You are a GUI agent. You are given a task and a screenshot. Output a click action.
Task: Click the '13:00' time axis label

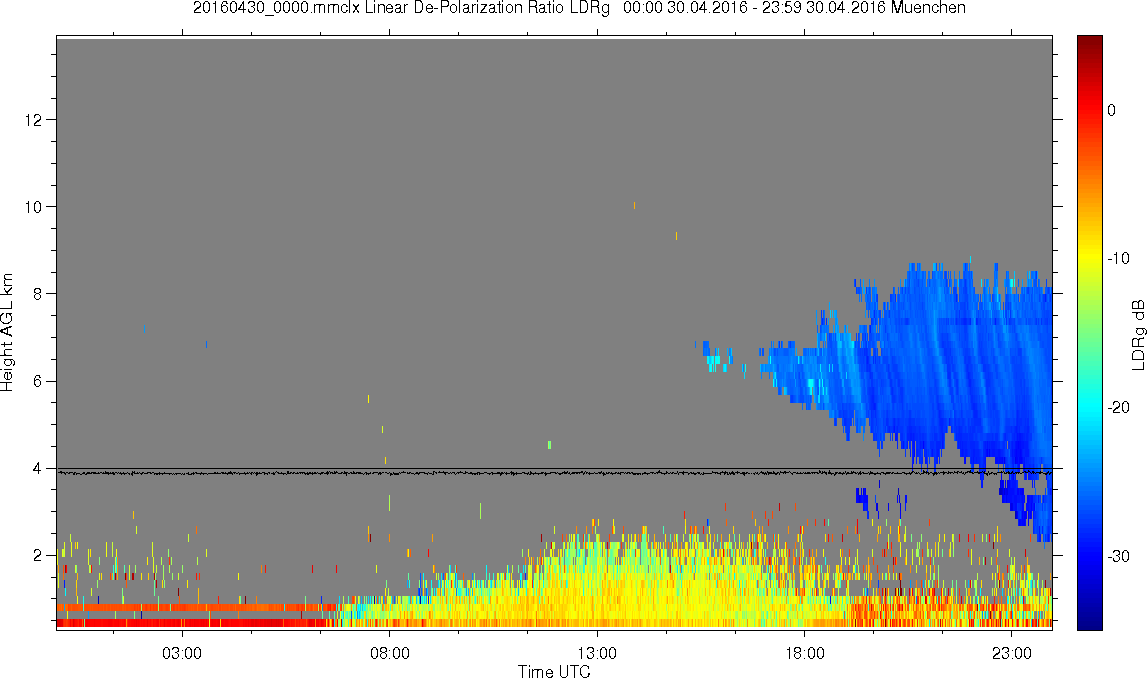pos(597,653)
